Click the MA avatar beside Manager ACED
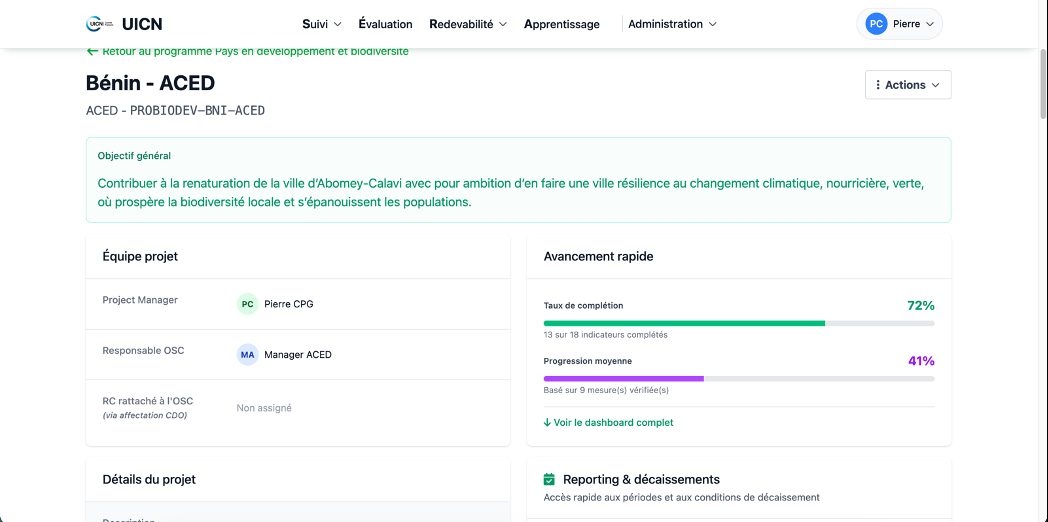The image size is (1048, 522). tap(247, 354)
